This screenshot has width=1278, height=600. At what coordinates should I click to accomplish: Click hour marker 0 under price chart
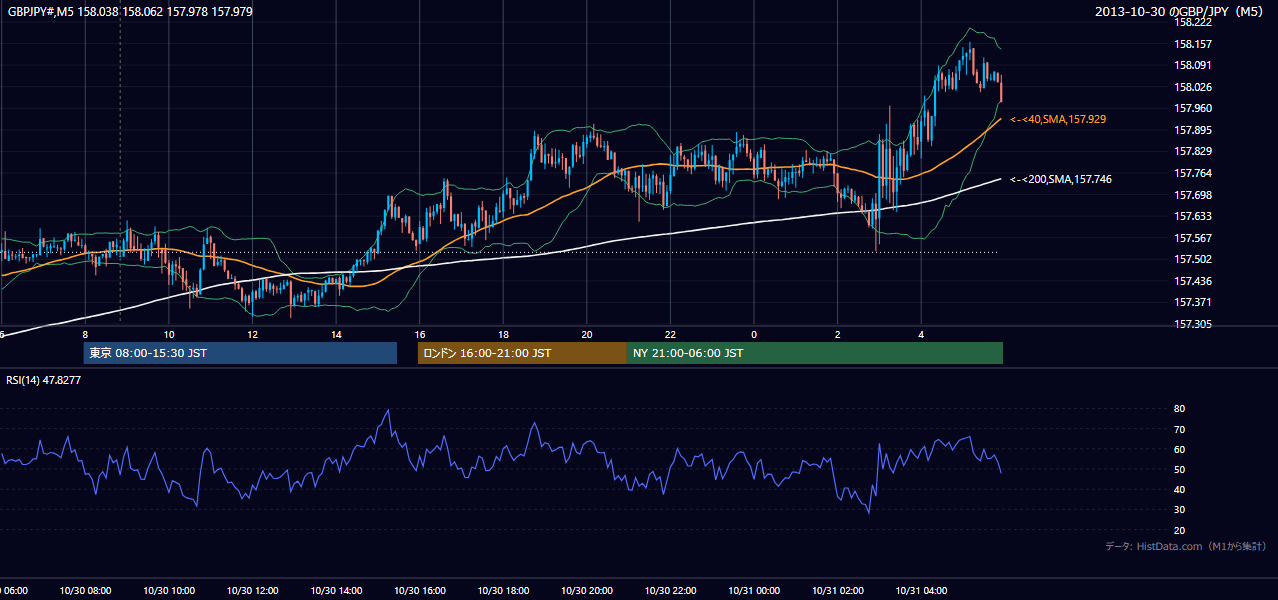pyautogui.click(x=754, y=334)
